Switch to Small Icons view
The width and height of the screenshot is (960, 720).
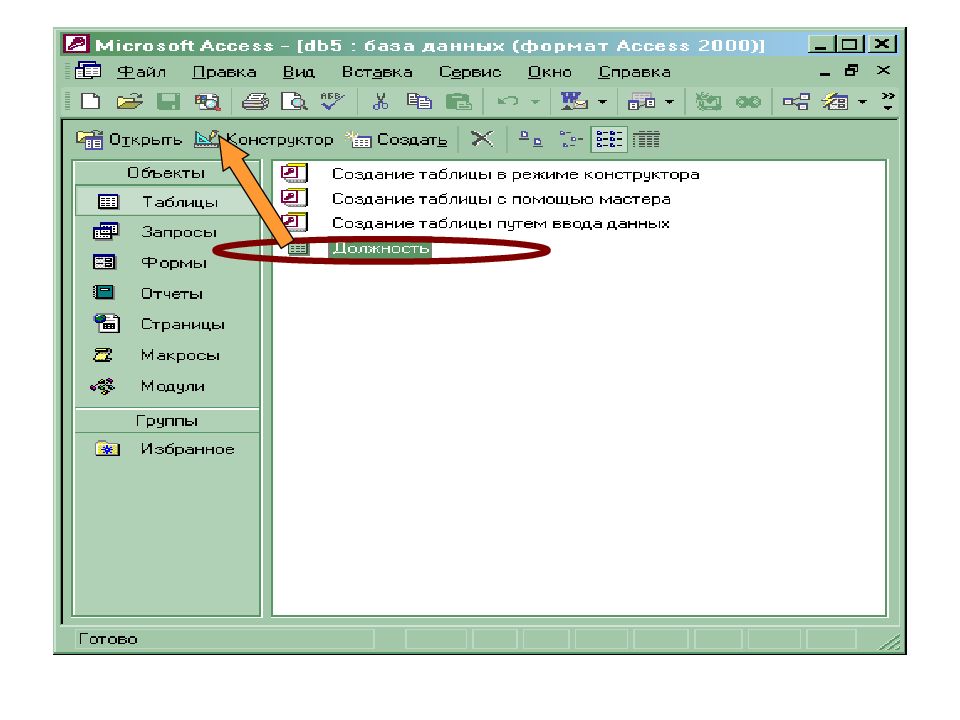tap(570, 140)
